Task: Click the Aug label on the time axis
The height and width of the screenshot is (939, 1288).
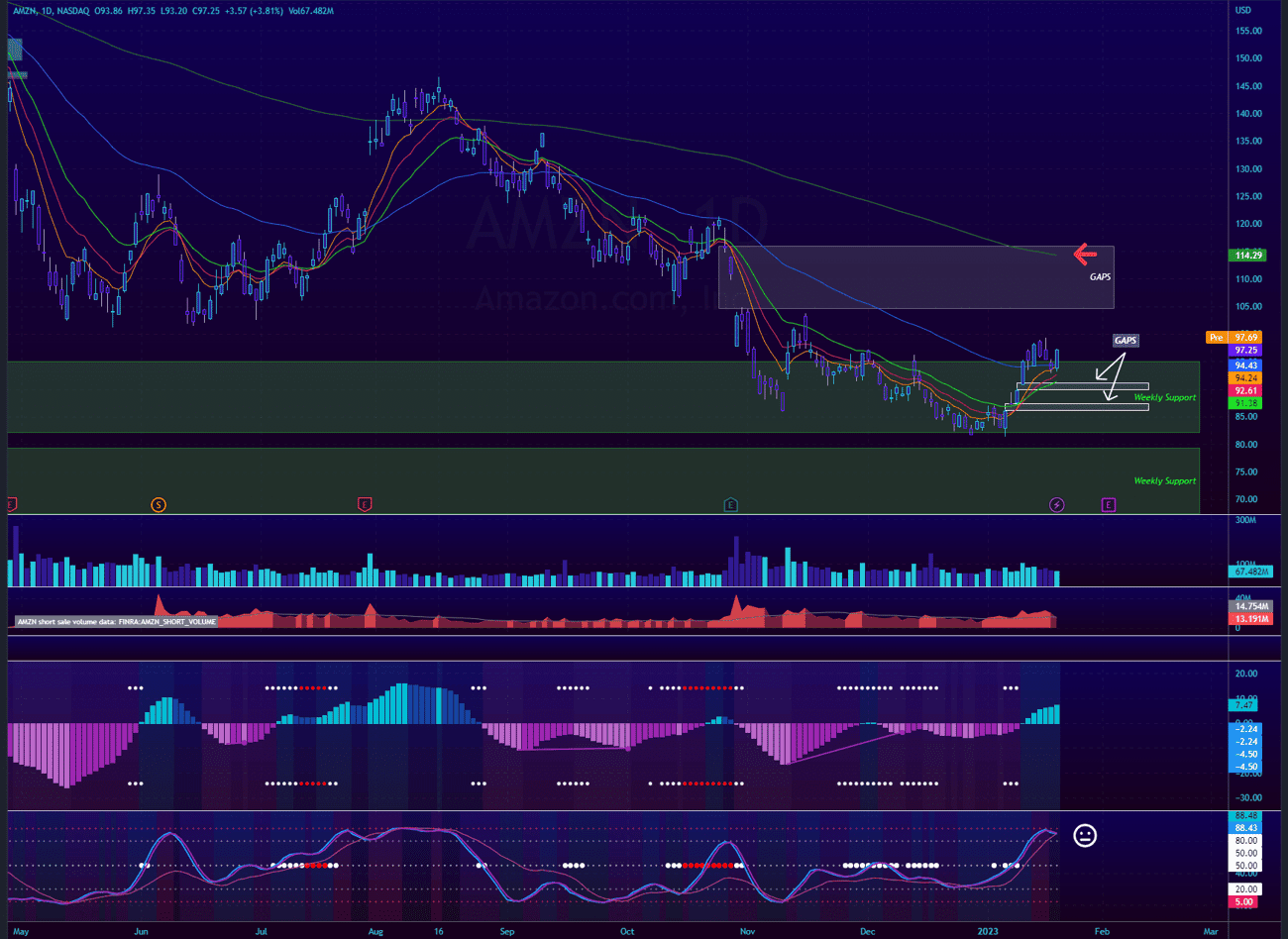Action: click(376, 932)
